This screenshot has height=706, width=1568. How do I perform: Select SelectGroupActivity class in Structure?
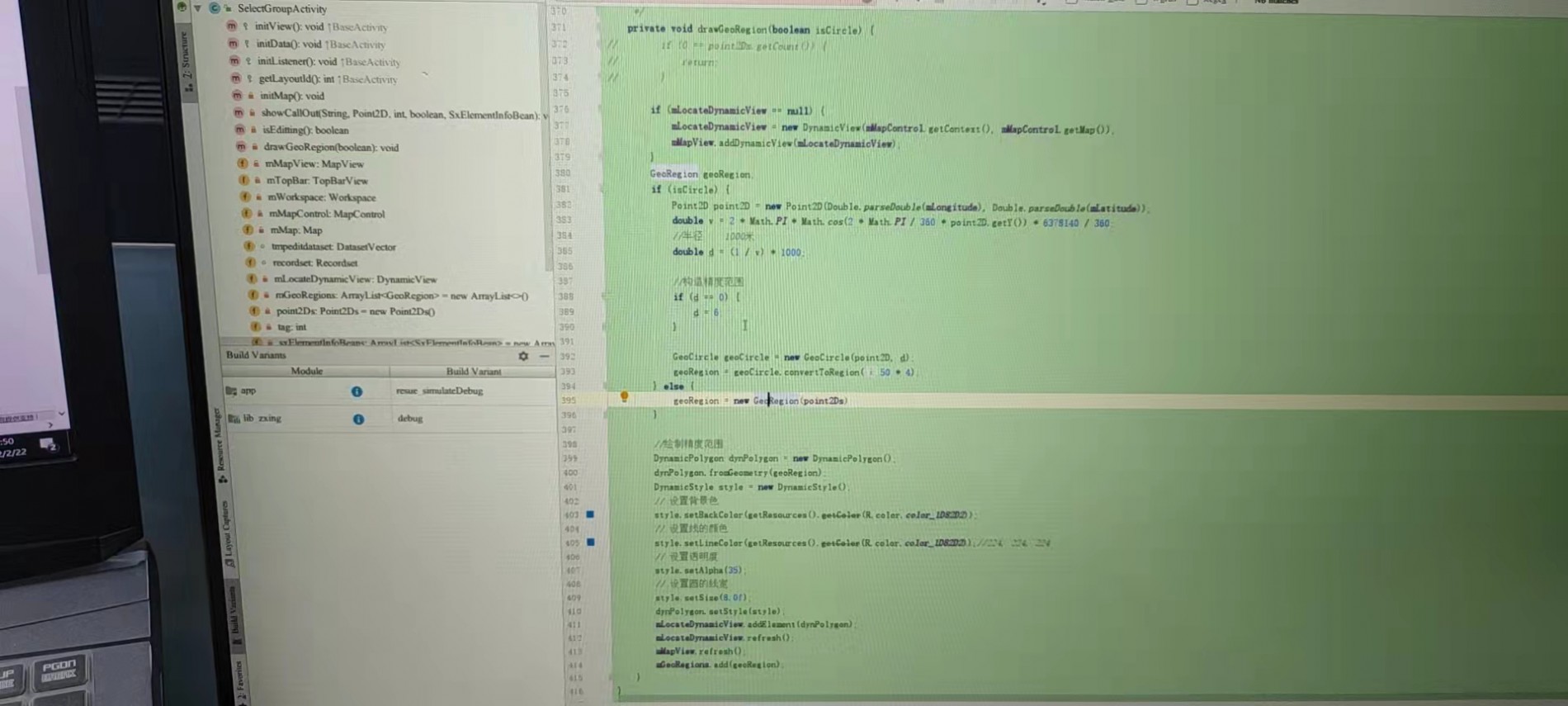[x=281, y=8]
